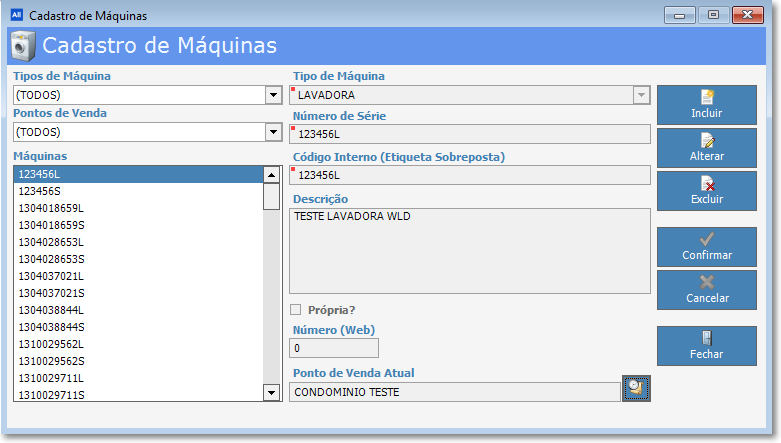The width and height of the screenshot is (781, 443).
Task: Click the Excluir delete button
Action: click(706, 191)
